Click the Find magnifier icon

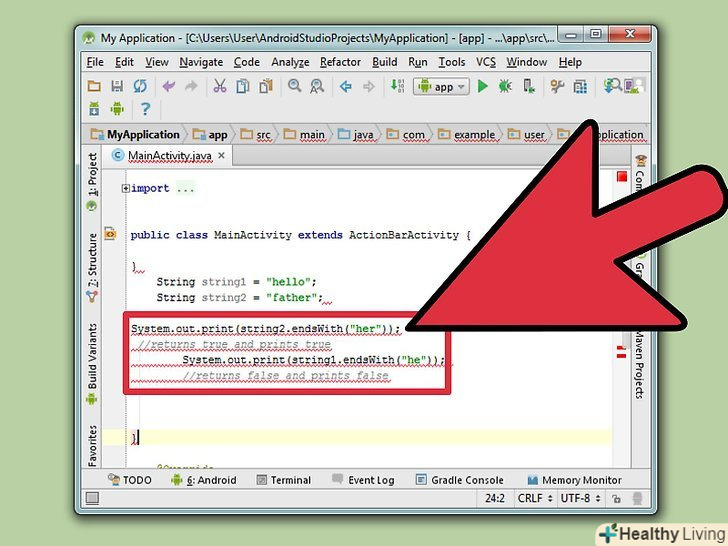[295, 87]
